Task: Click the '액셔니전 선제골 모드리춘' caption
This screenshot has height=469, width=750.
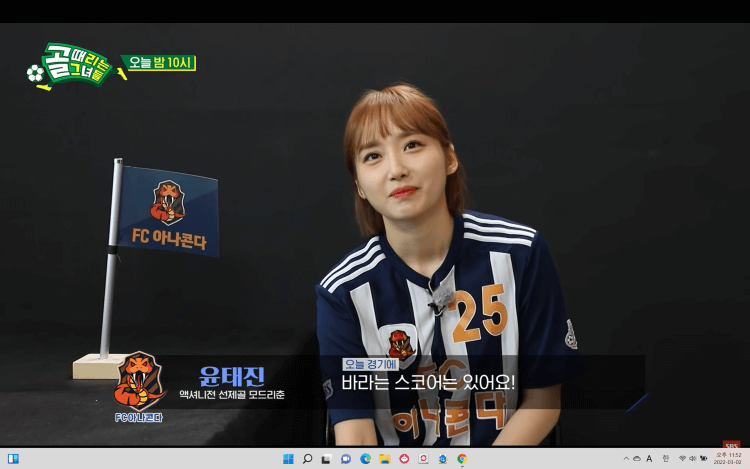Action: 232,395
